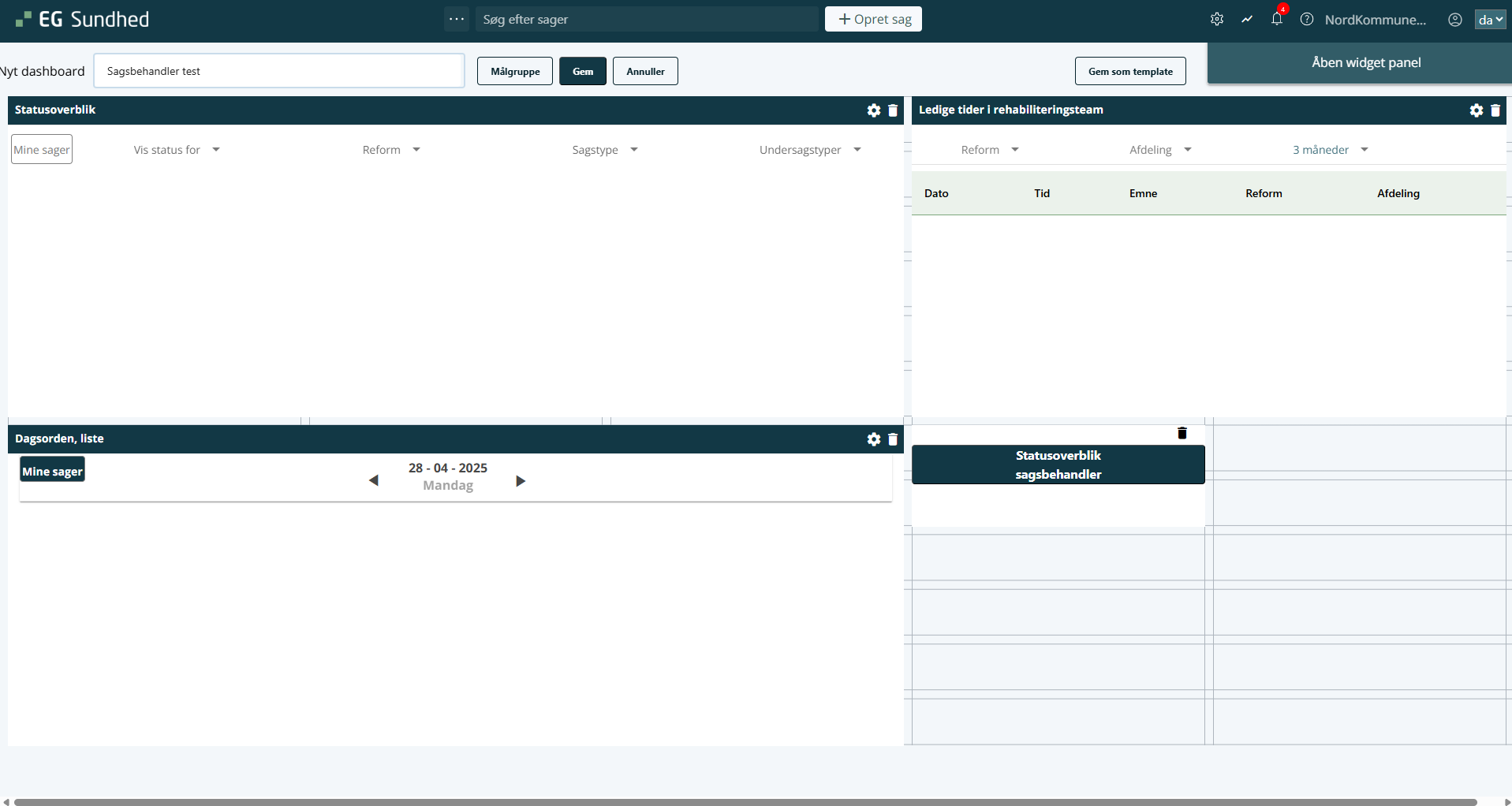Click Åben widget panel

[1366, 63]
